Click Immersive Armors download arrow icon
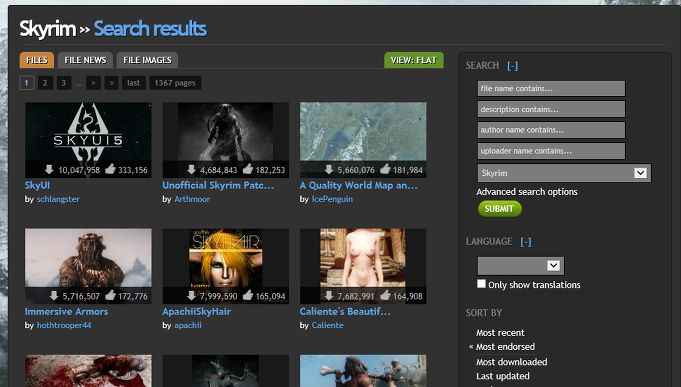Viewport: 681px width, 387px height. (x=53, y=295)
